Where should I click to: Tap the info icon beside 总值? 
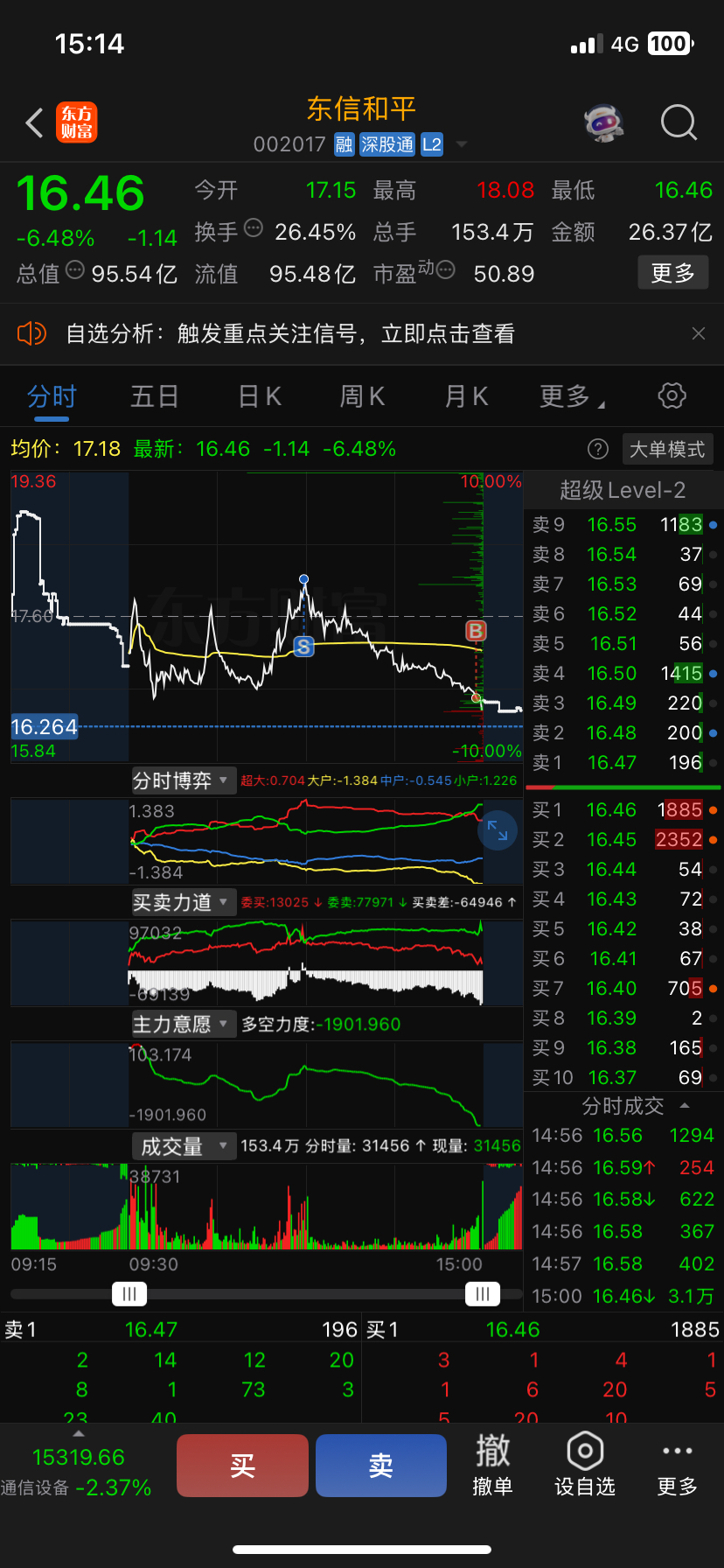pos(75,270)
